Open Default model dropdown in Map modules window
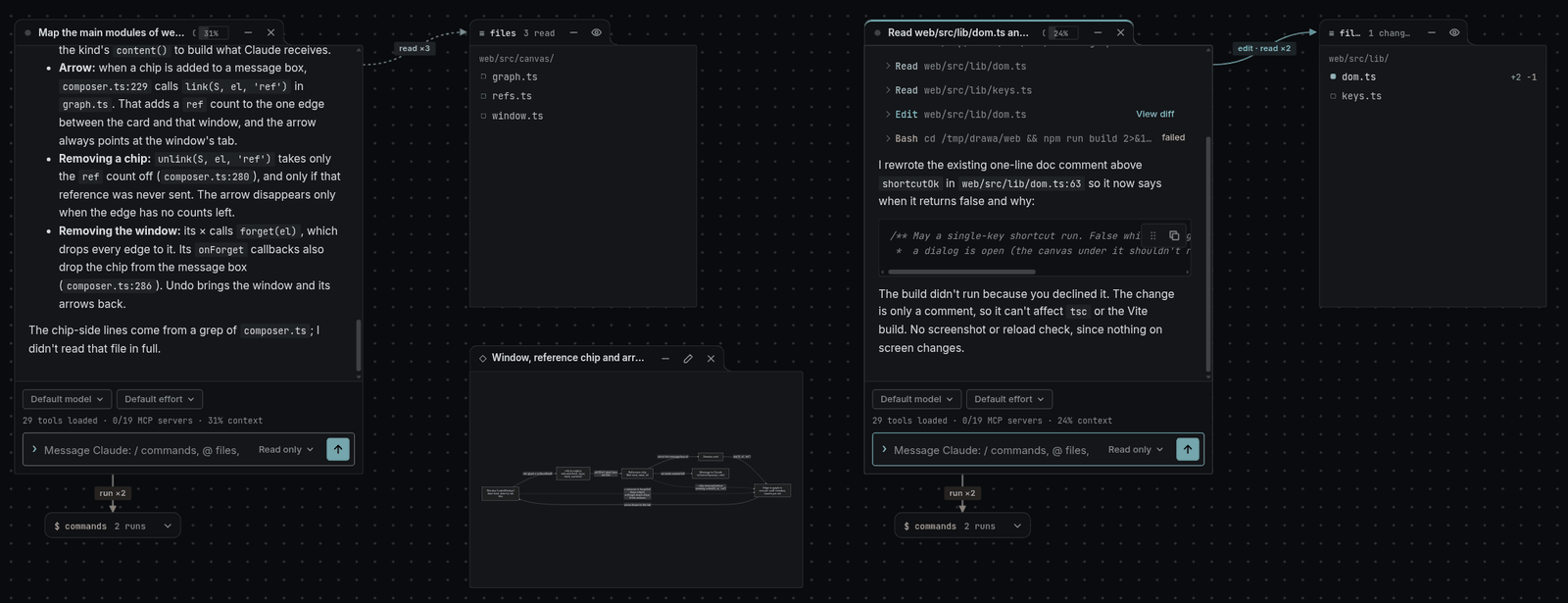The width and height of the screenshot is (1568, 603). coord(67,399)
